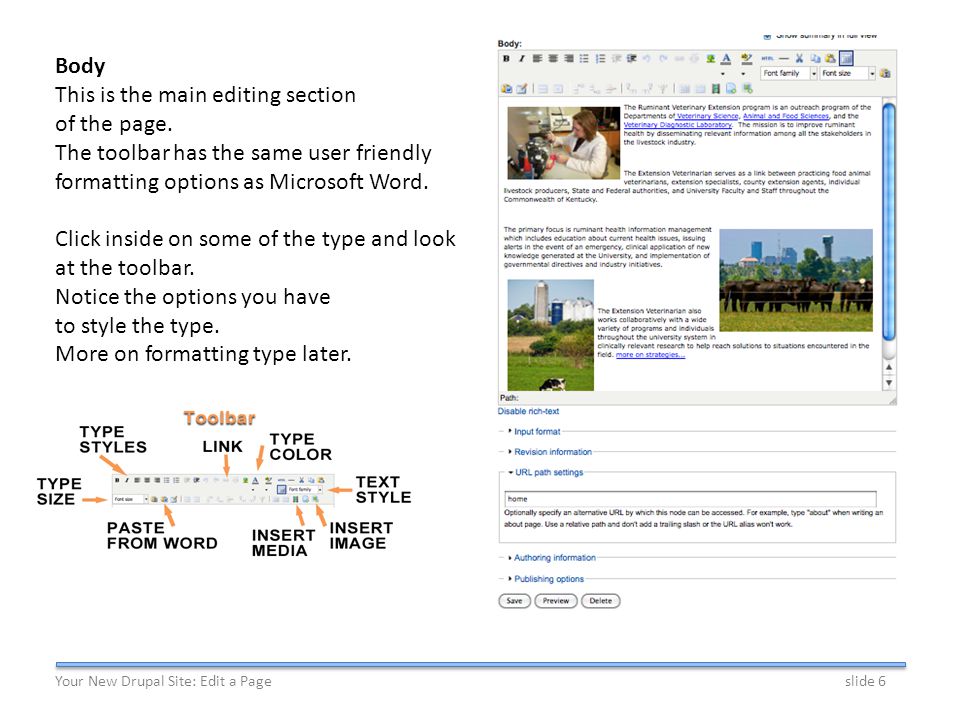
Task: Click the first clipboard icon on the lower toolbar row
Action: [x=506, y=89]
